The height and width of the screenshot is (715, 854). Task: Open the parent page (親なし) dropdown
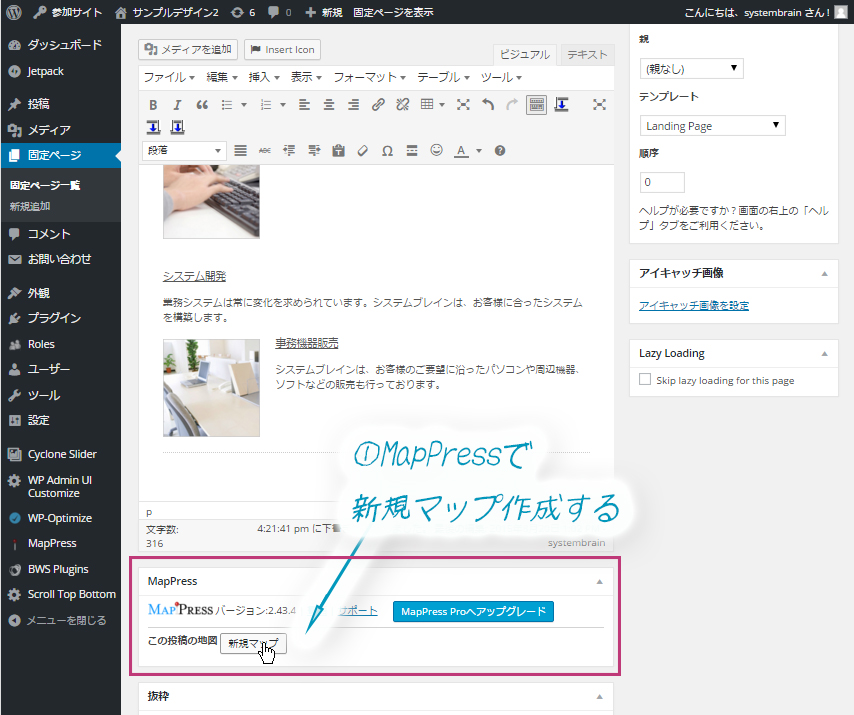690,68
